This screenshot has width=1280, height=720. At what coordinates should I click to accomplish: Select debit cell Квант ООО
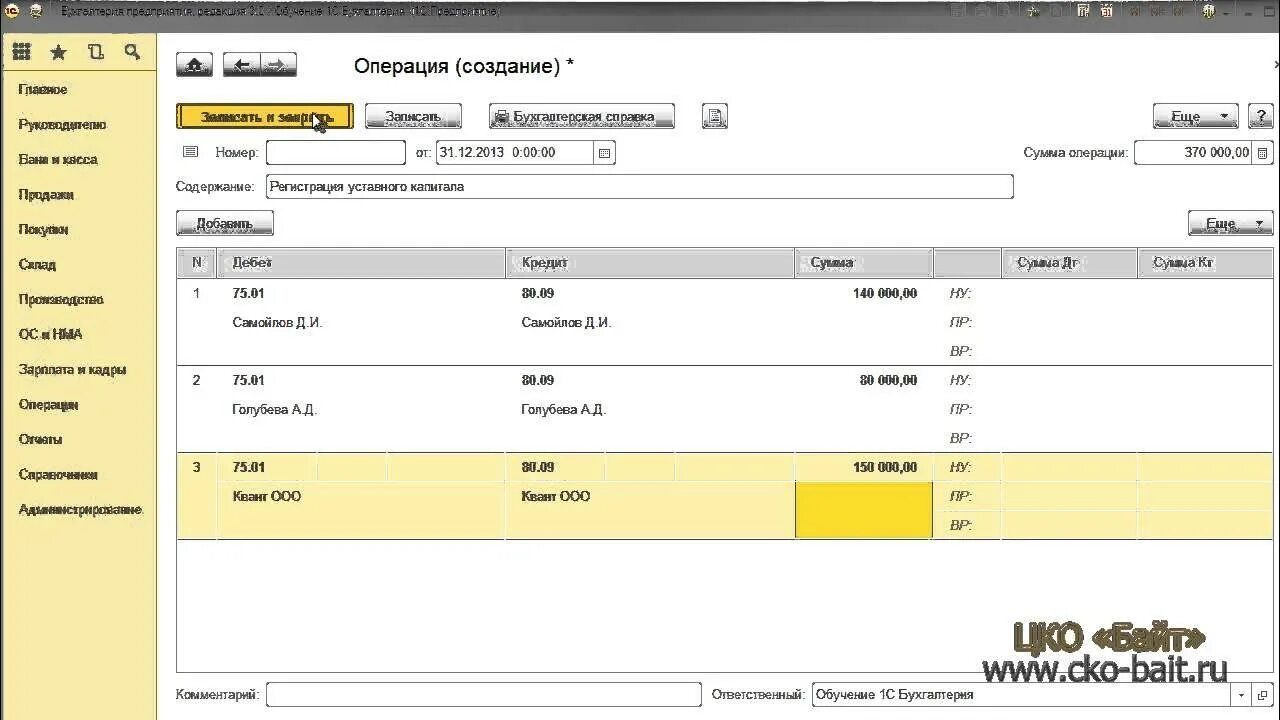coord(267,497)
